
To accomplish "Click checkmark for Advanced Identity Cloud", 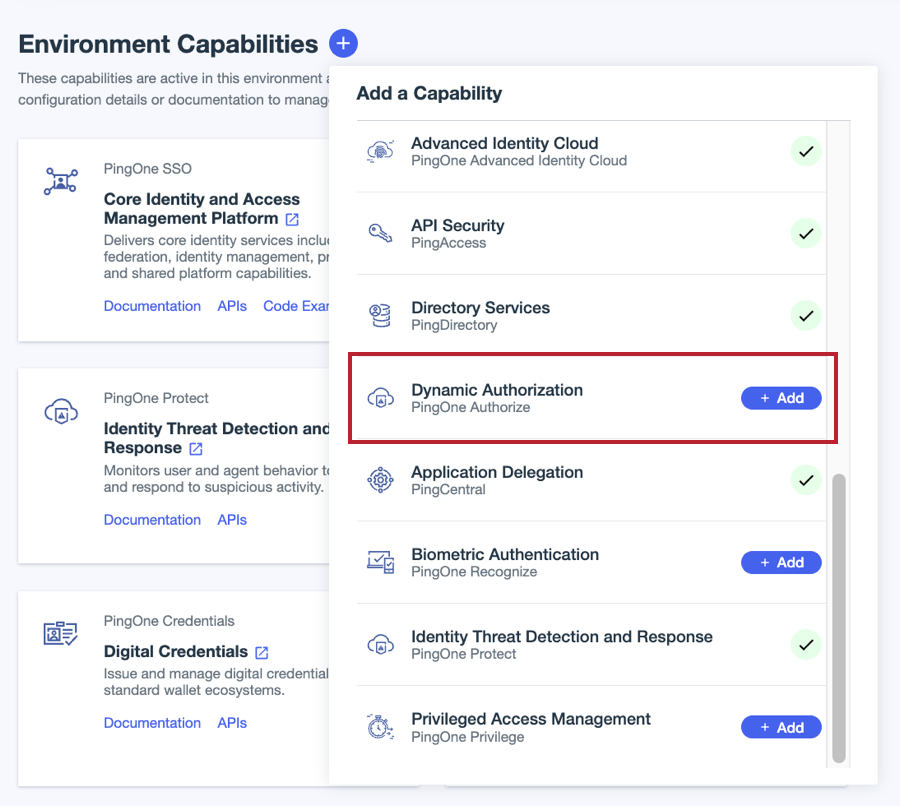I will (806, 152).
